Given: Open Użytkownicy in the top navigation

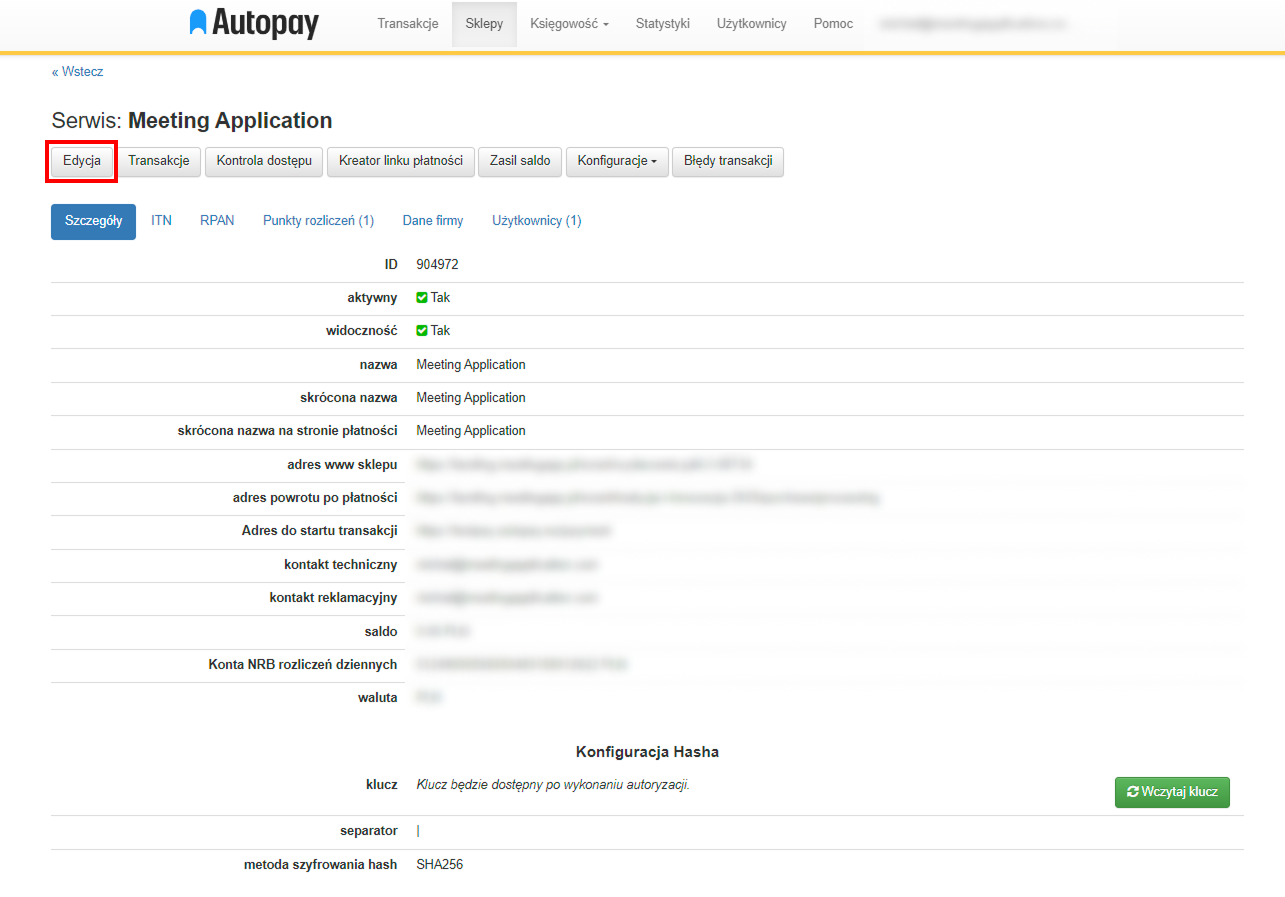Looking at the screenshot, I should click(x=752, y=24).
